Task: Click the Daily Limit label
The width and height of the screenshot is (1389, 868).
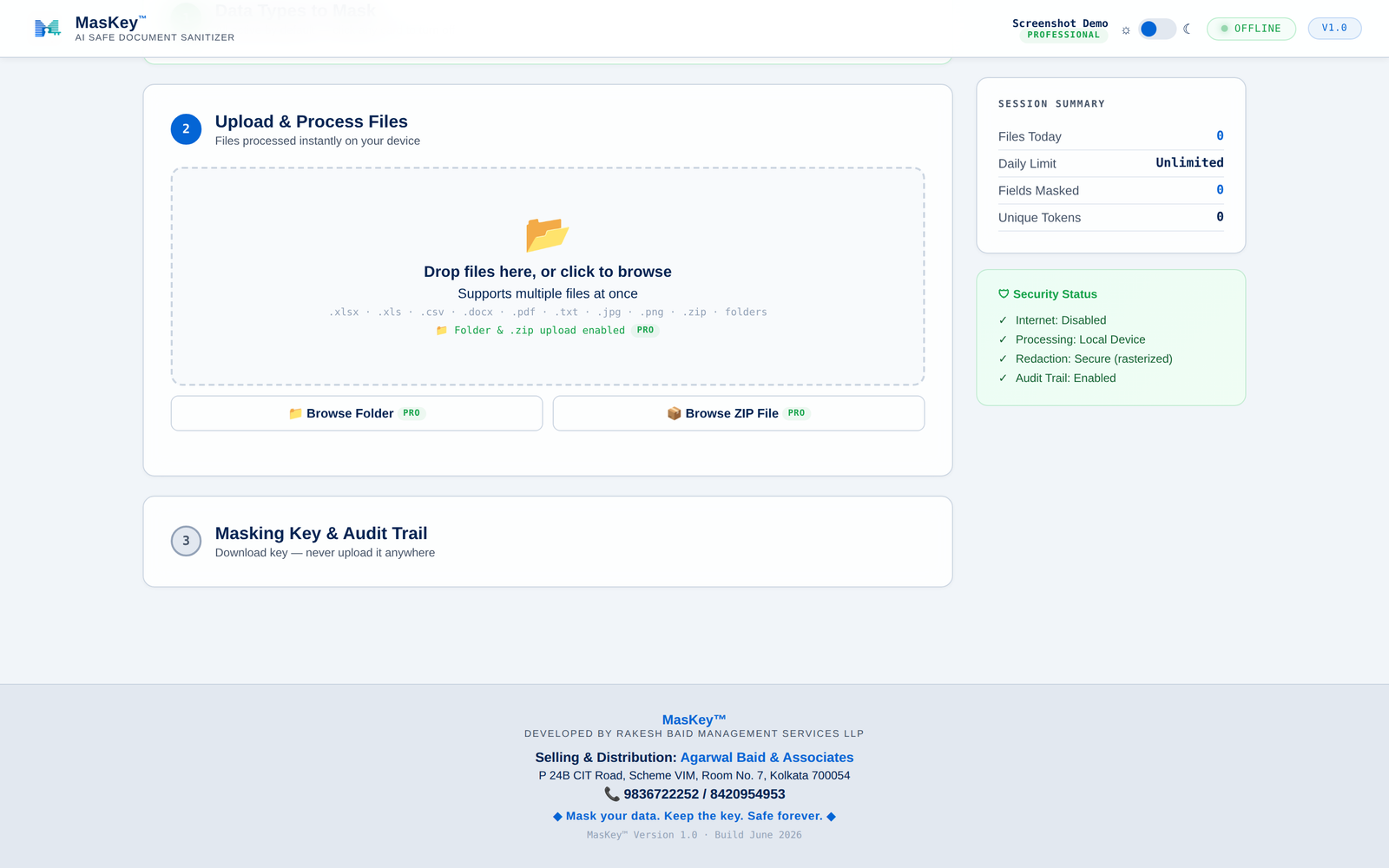Action: [x=1027, y=163]
